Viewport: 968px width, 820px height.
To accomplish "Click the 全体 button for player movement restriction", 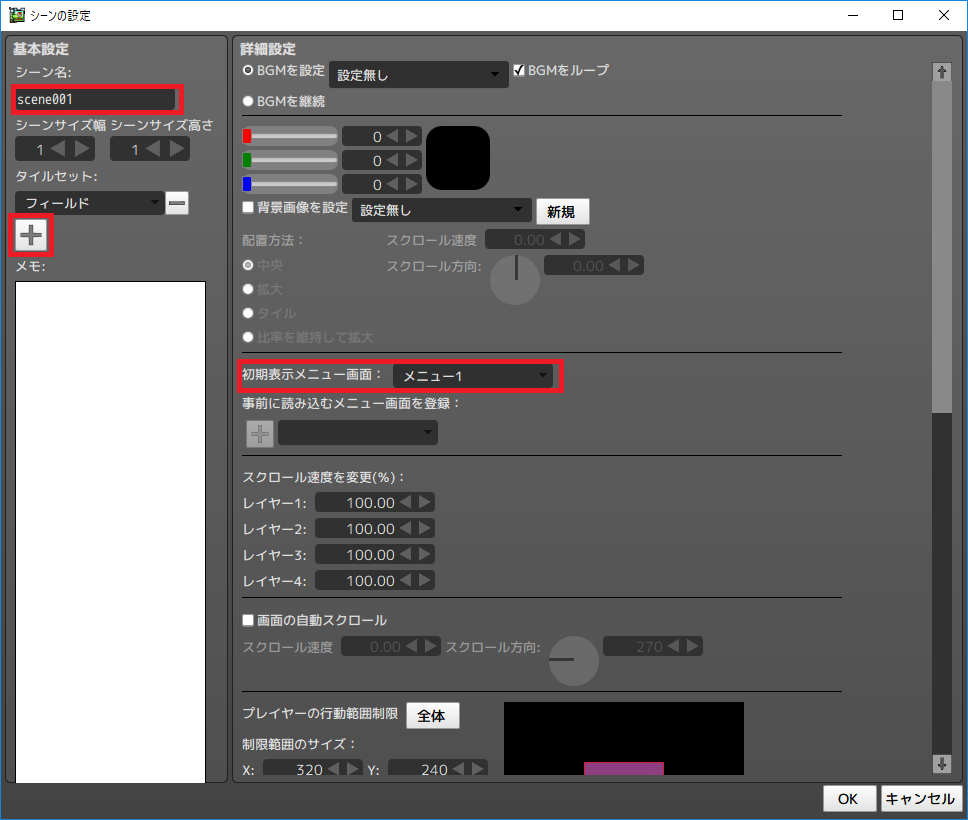I will pyautogui.click(x=432, y=715).
